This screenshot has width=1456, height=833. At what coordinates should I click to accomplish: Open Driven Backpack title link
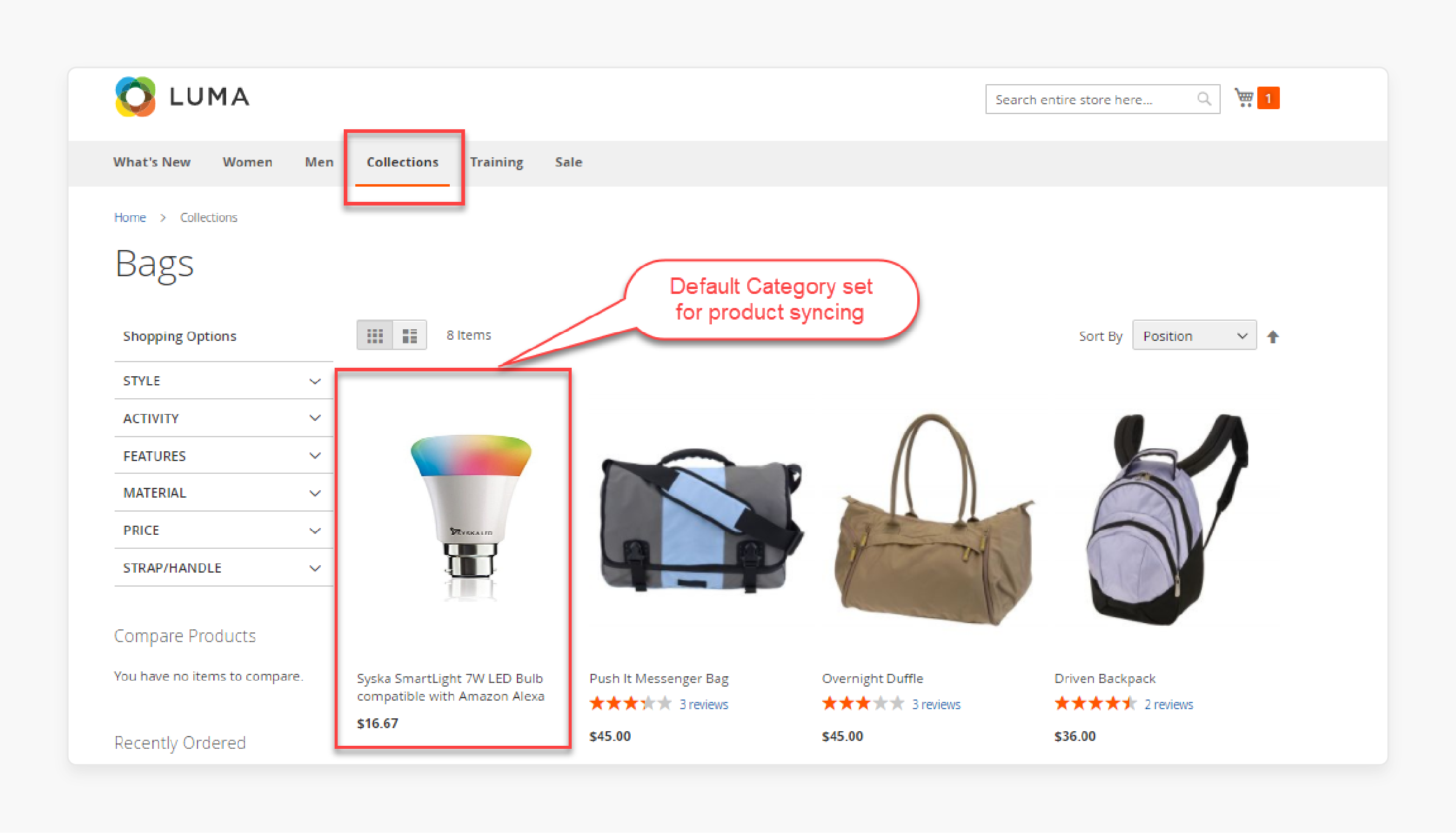[x=1105, y=679]
